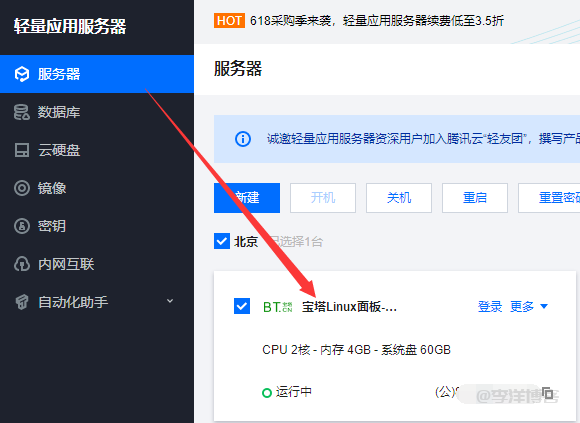The height and width of the screenshot is (423, 580).
Task: Click the green running status circle
Action: point(267,392)
